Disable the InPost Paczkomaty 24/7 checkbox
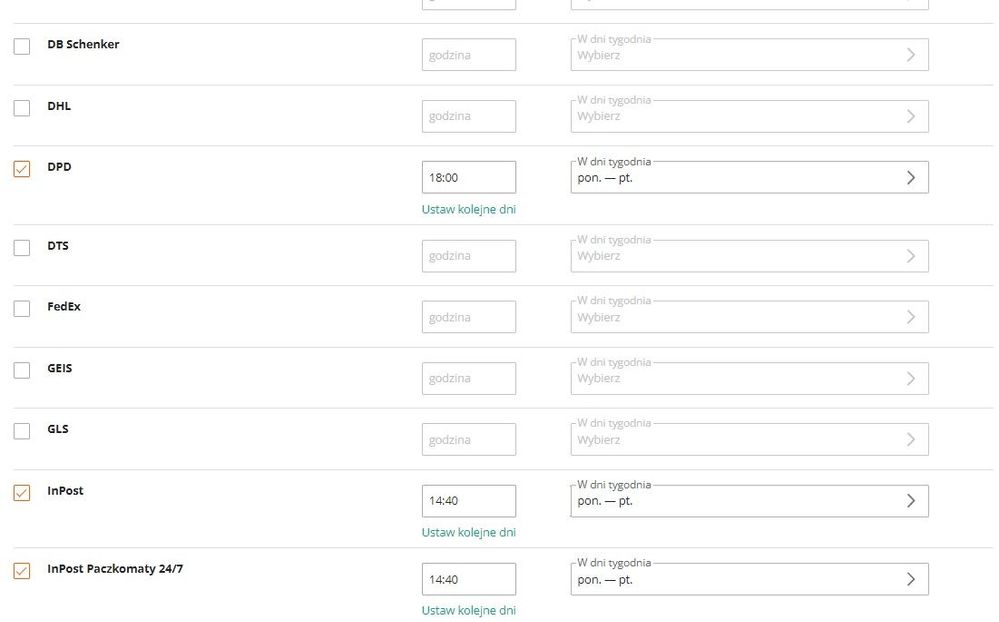Image resolution: width=999 pixels, height=622 pixels. click(22, 571)
